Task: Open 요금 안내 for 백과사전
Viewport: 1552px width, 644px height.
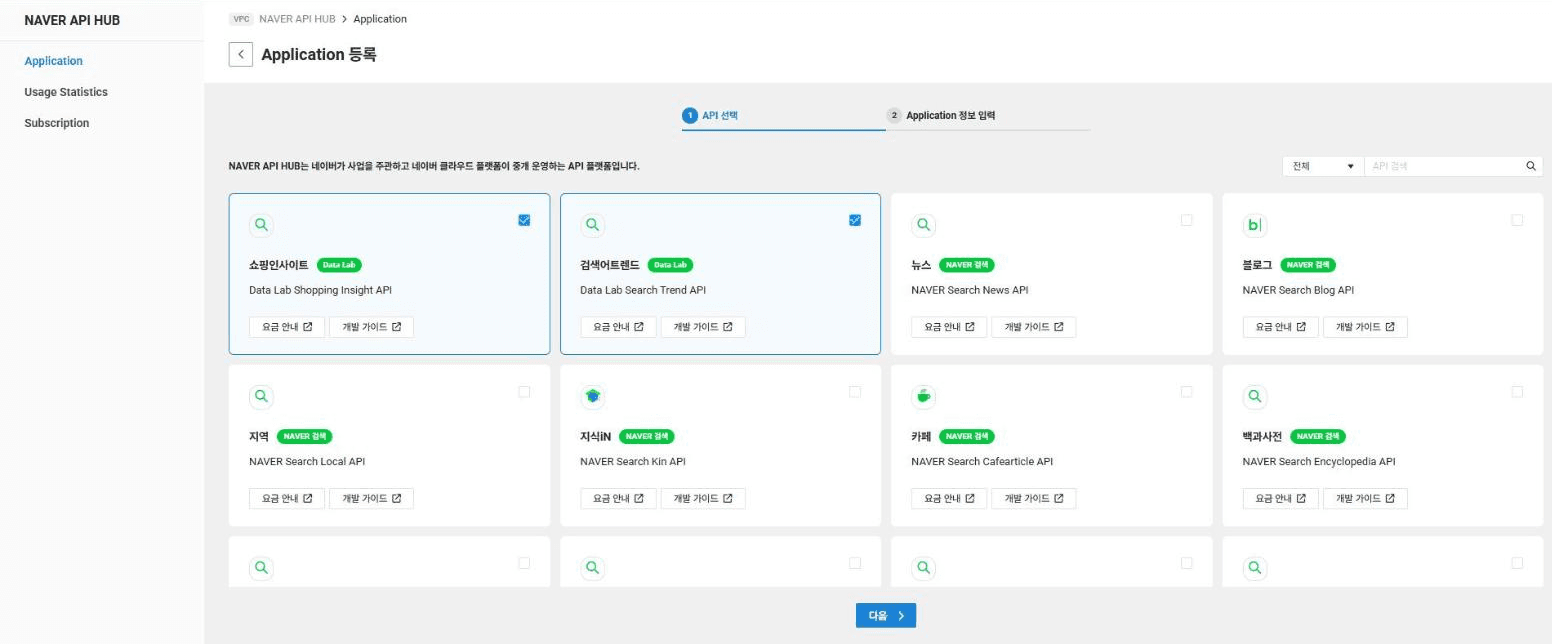Action: point(1280,498)
